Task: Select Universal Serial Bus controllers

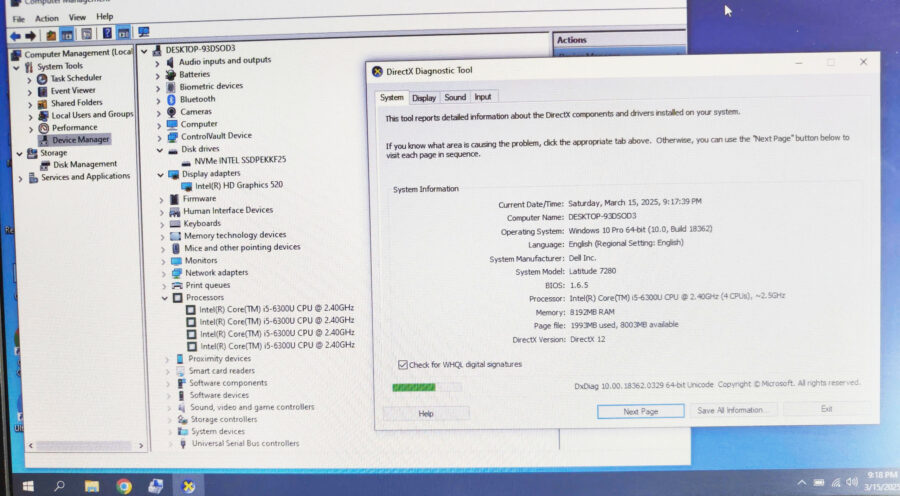Action: (245, 443)
